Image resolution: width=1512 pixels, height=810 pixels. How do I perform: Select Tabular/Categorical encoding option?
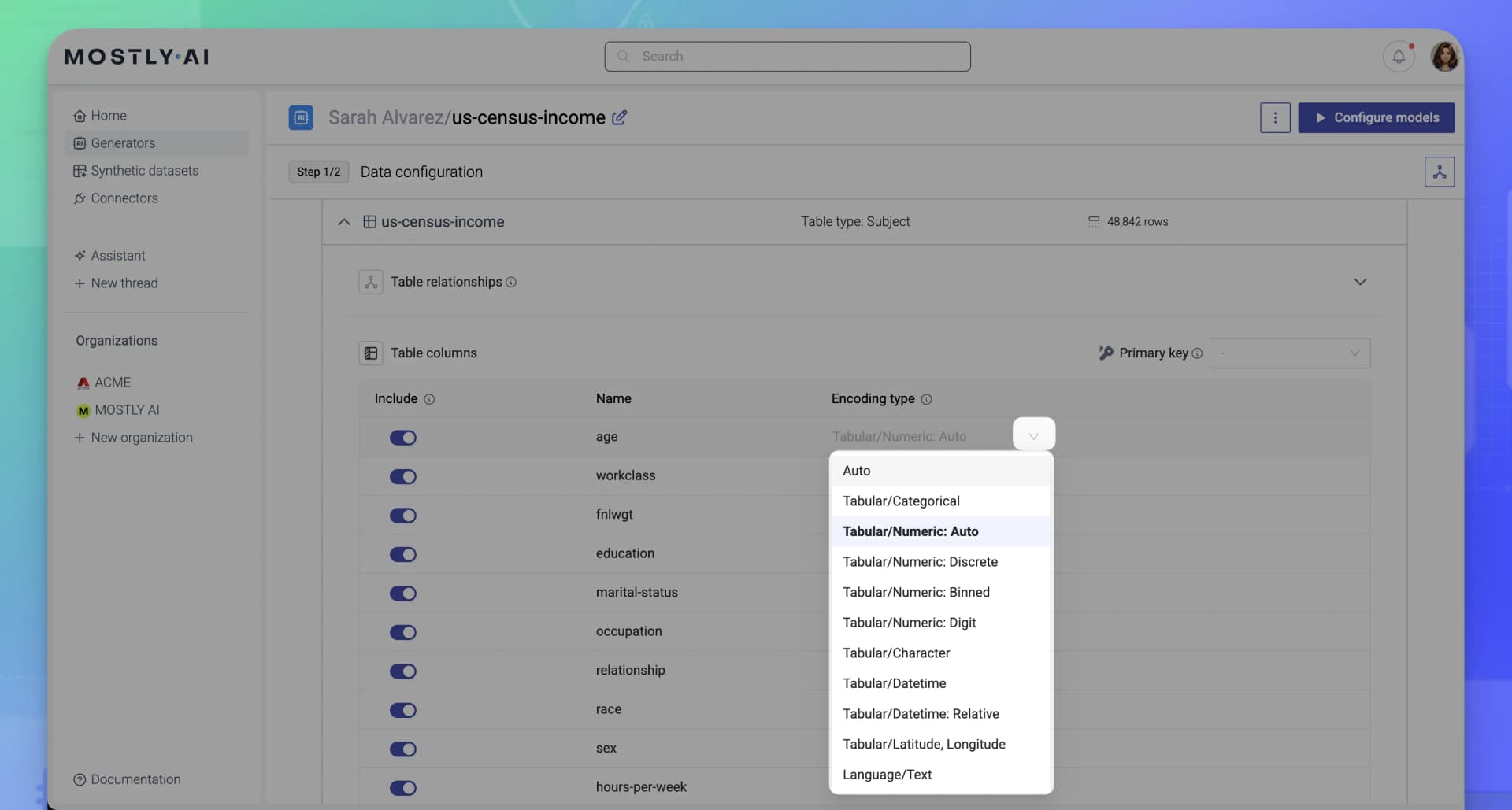(901, 501)
